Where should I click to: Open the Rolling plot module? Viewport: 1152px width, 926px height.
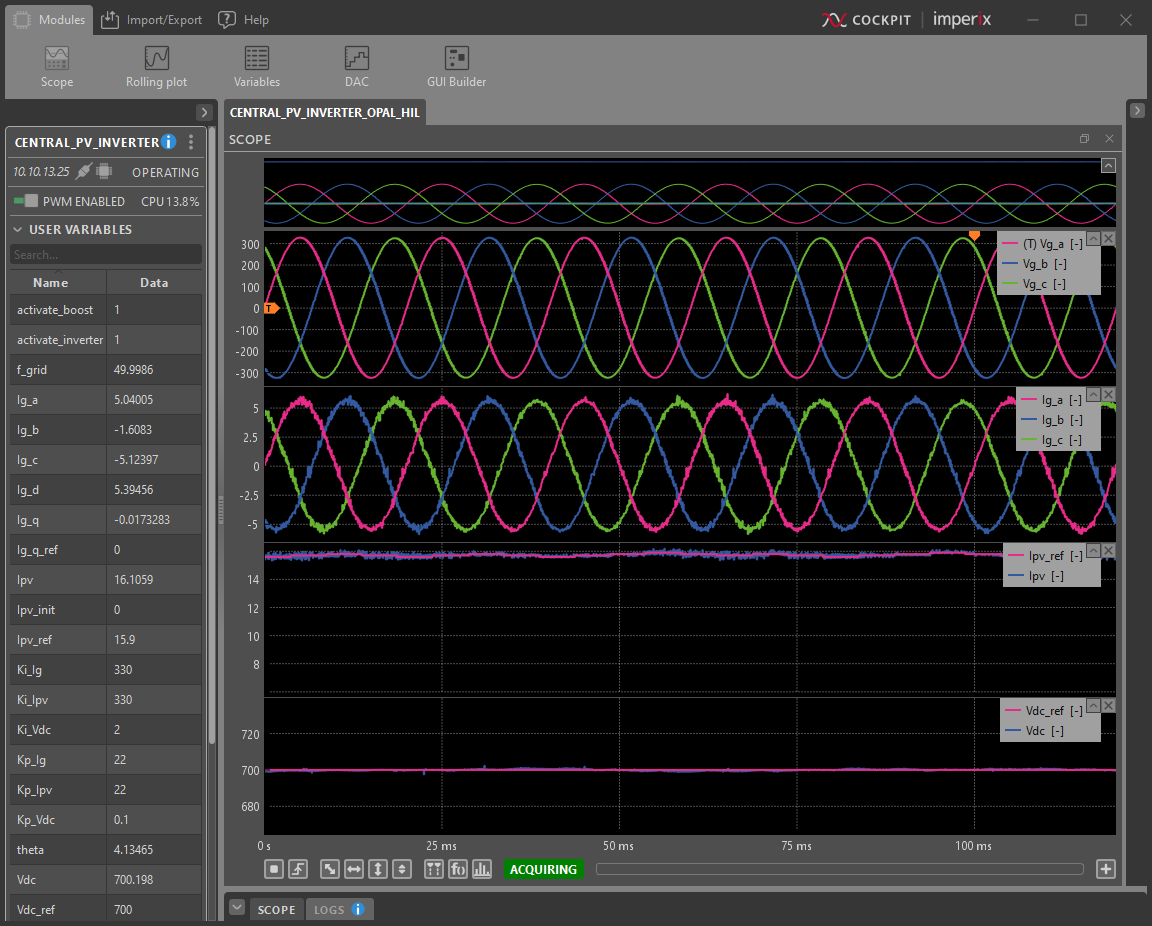click(156, 66)
